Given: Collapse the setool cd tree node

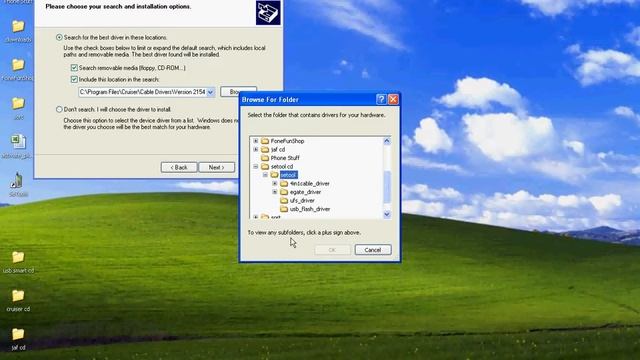Looking at the screenshot, I should coord(256,167).
